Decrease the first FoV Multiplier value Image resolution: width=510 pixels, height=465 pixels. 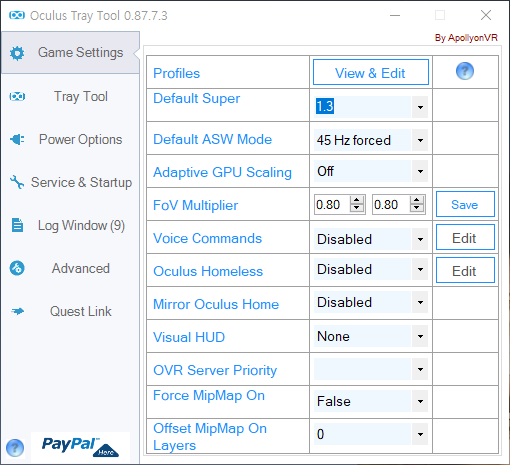click(x=357, y=208)
